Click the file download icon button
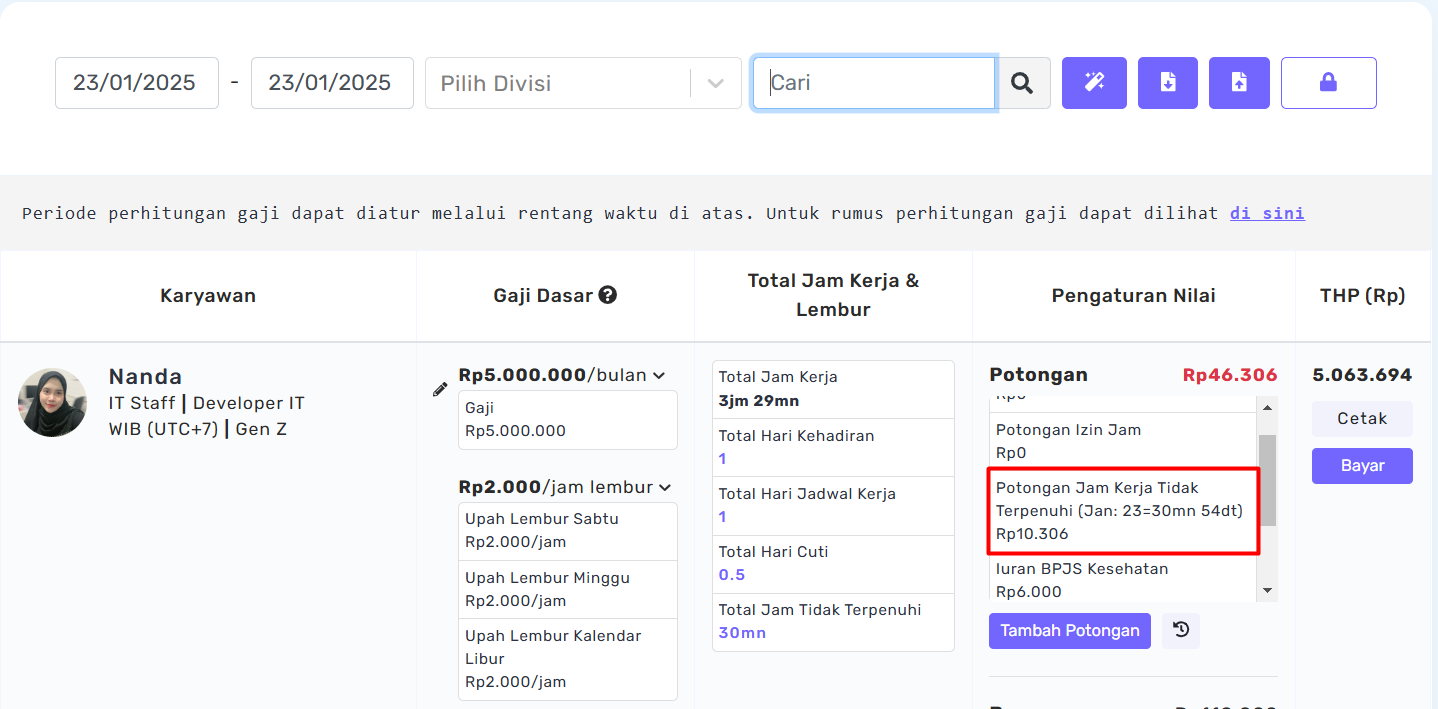 tap(1167, 83)
